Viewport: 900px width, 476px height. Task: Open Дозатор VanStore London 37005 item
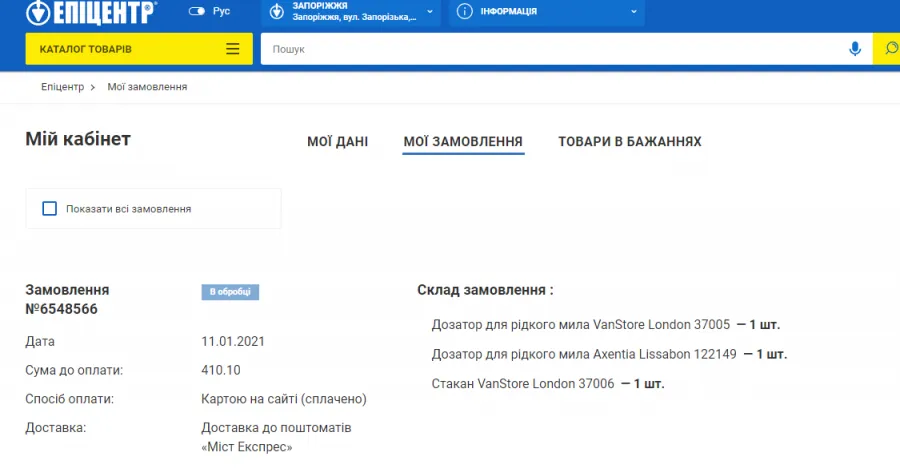[581, 324]
